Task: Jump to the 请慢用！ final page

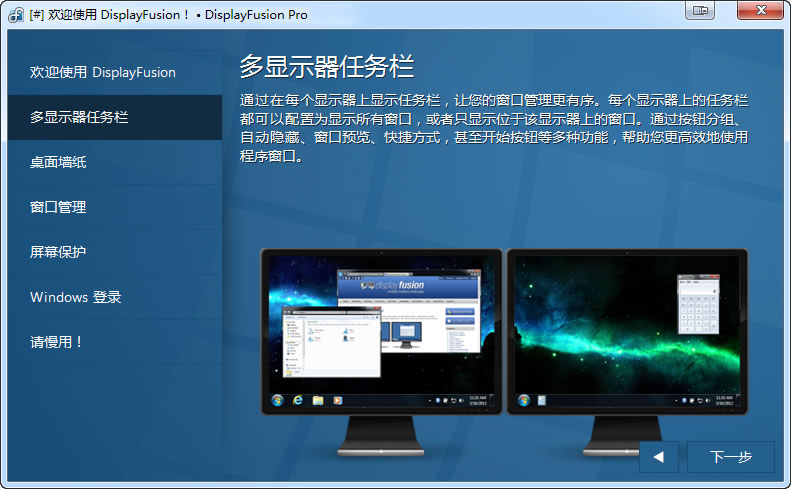Action: 115,342
